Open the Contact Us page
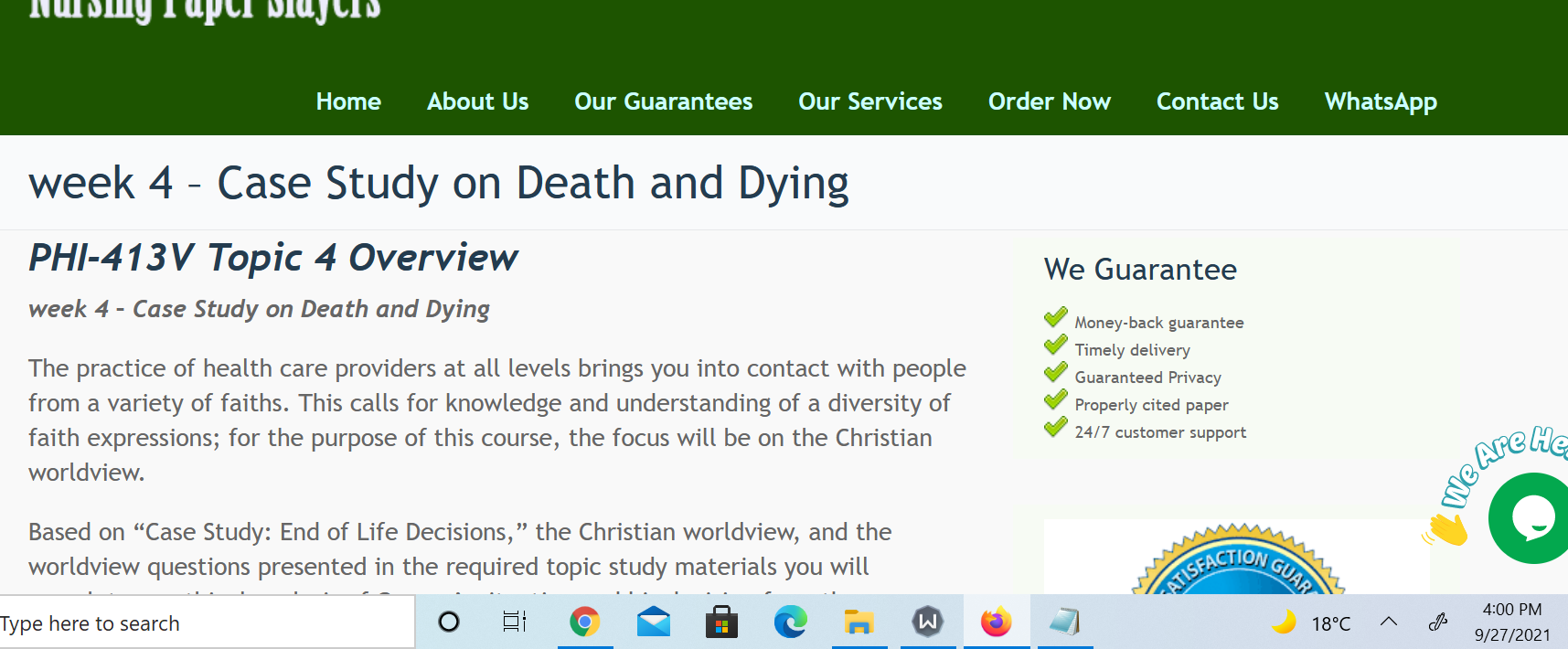1568x649 pixels. coord(1218,101)
